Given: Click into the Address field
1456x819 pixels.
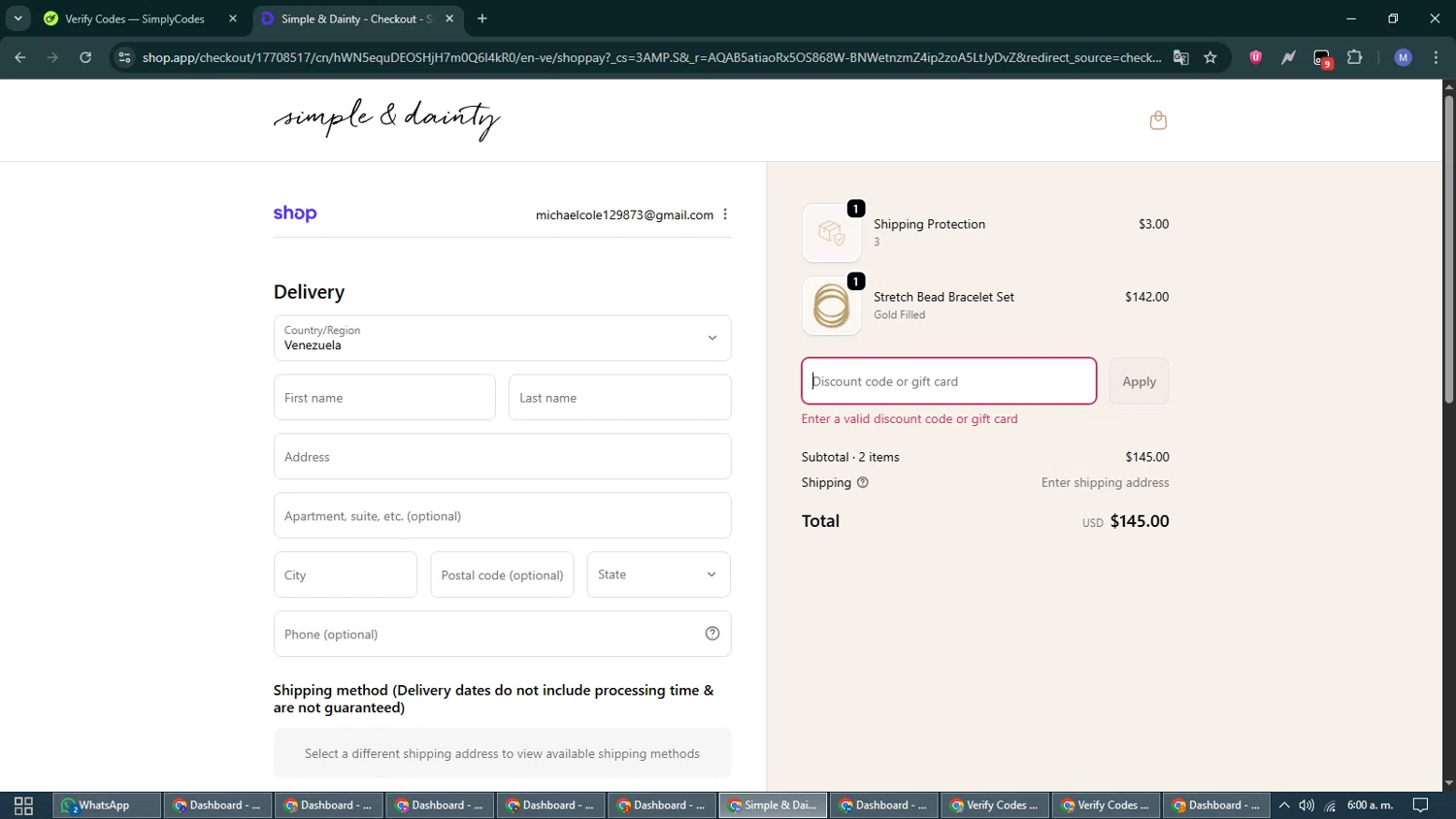Looking at the screenshot, I should [x=502, y=456].
